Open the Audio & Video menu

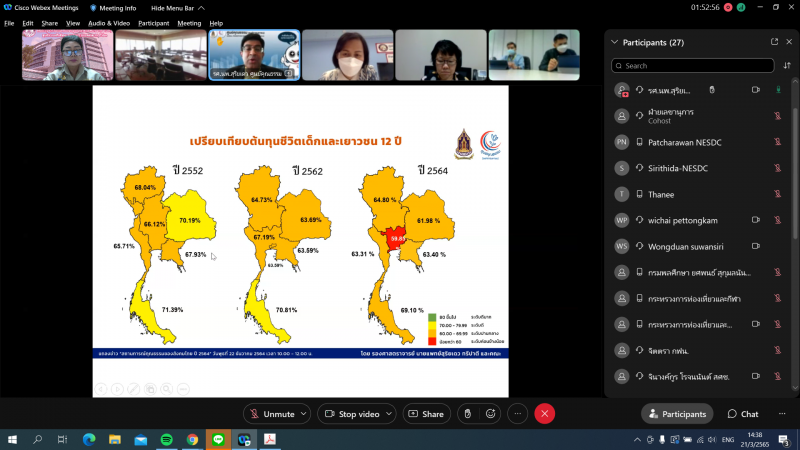pyautogui.click(x=109, y=23)
